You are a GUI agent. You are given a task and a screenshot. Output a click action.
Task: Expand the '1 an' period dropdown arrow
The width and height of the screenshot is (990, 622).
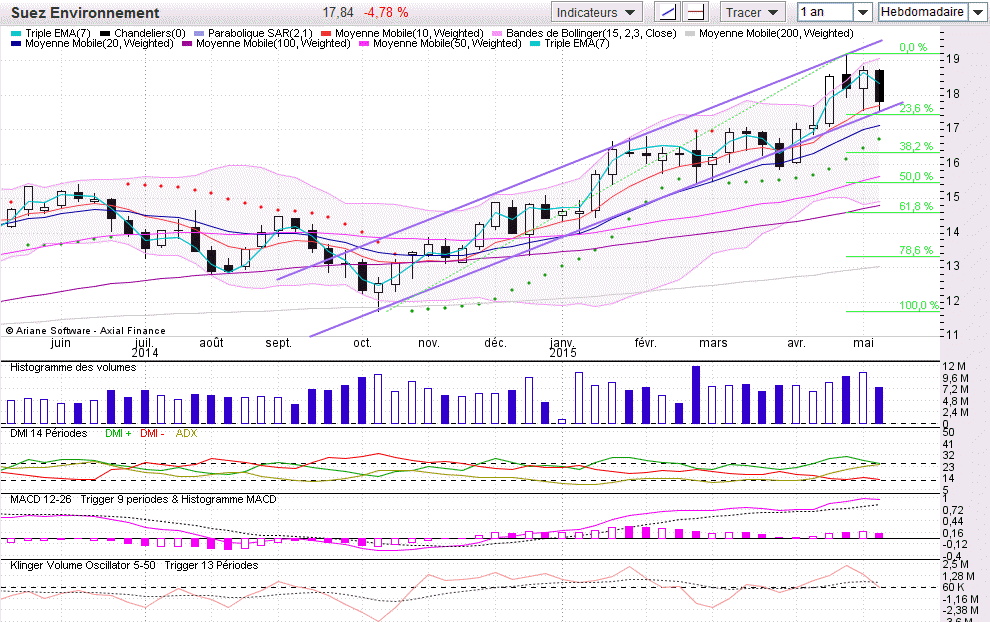(x=862, y=12)
